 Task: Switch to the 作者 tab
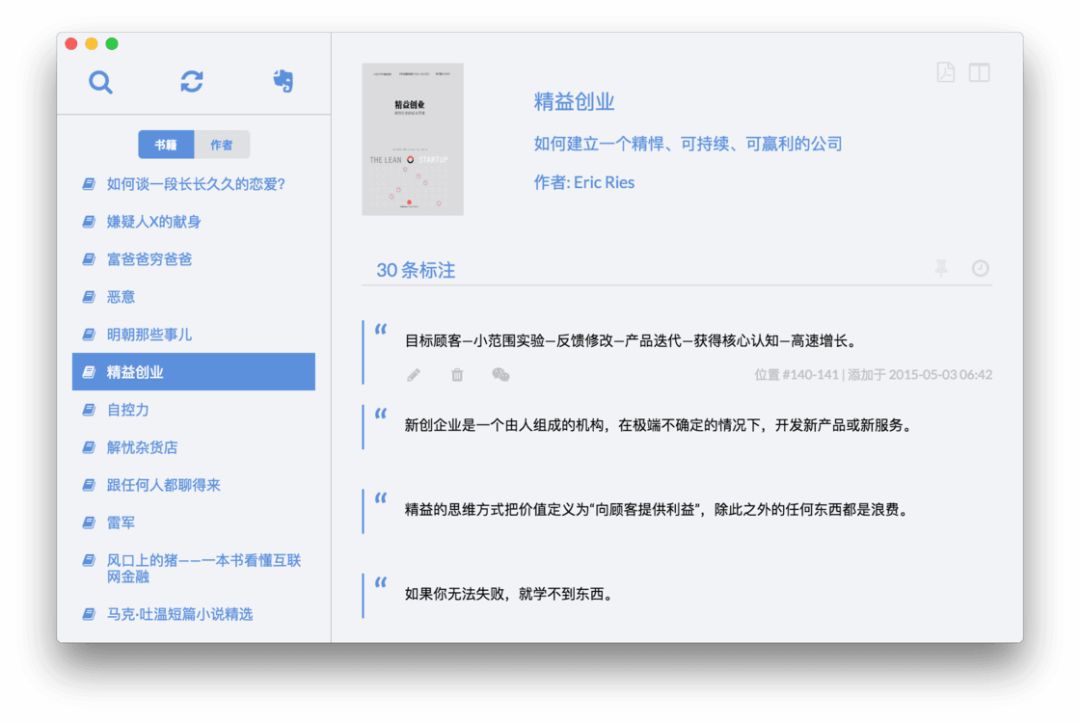(222, 145)
